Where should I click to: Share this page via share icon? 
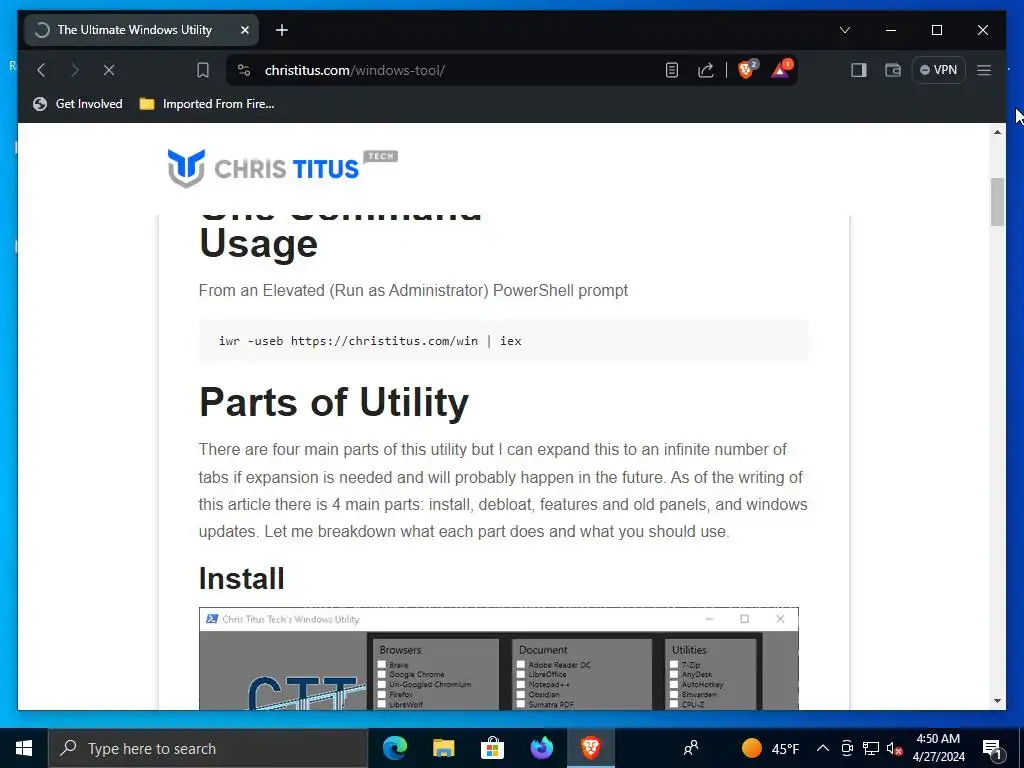(x=705, y=70)
